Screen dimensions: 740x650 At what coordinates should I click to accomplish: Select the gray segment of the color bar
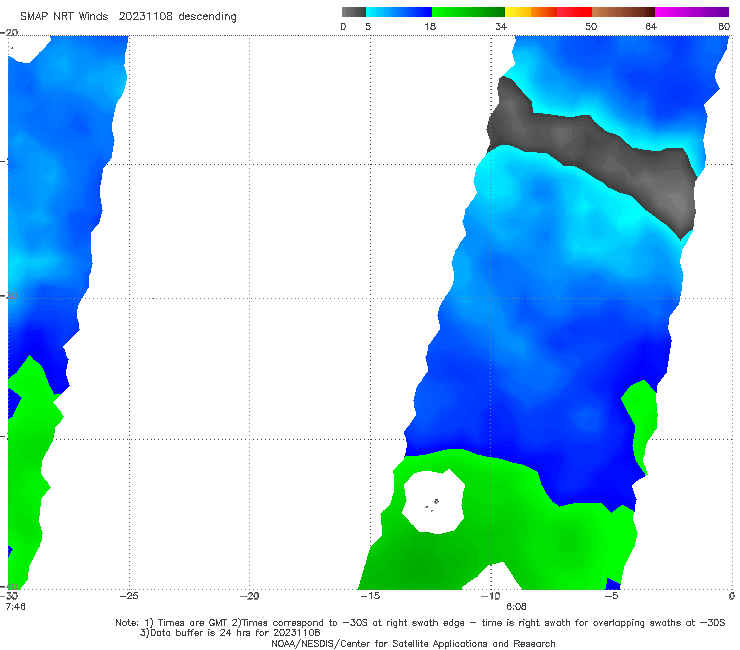354,12
